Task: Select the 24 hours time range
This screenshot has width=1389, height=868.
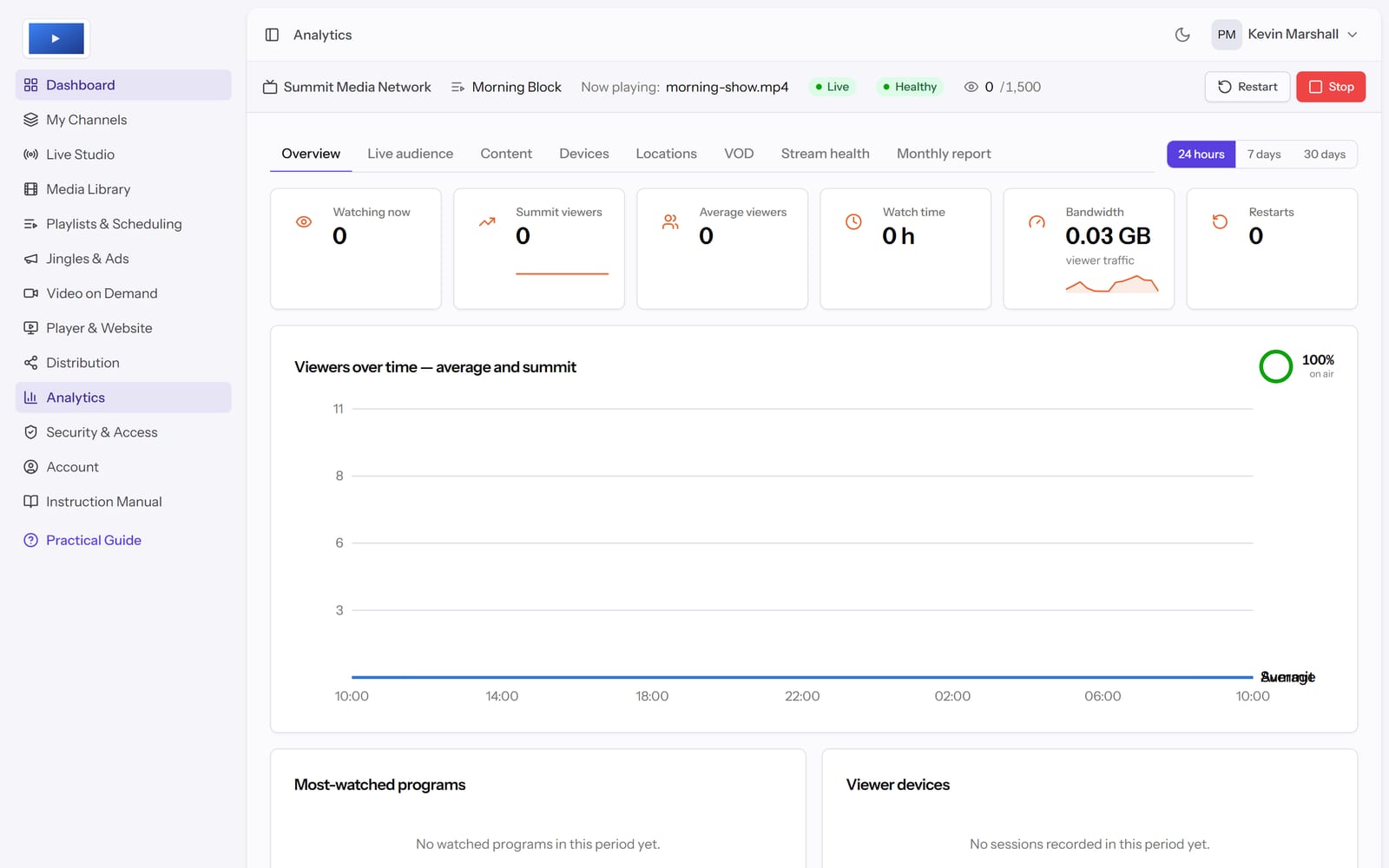Action: point(1201,155)
